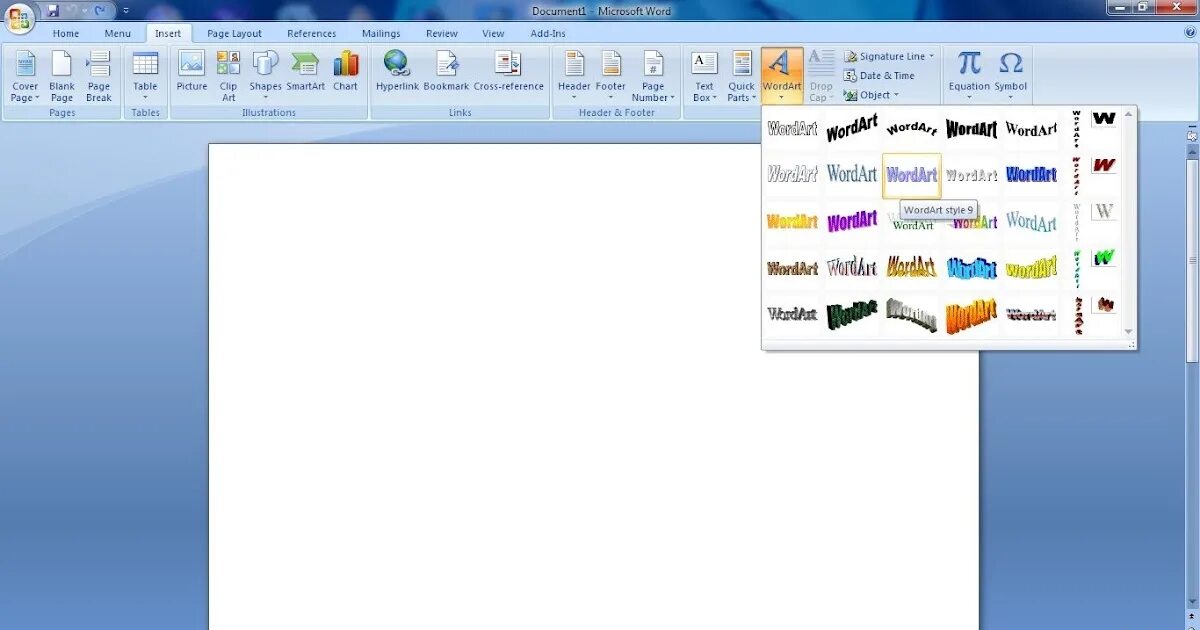Viewport: 1200px width, 630px height.
Task: Insert a Blank Page
Action: coord(62,76)
